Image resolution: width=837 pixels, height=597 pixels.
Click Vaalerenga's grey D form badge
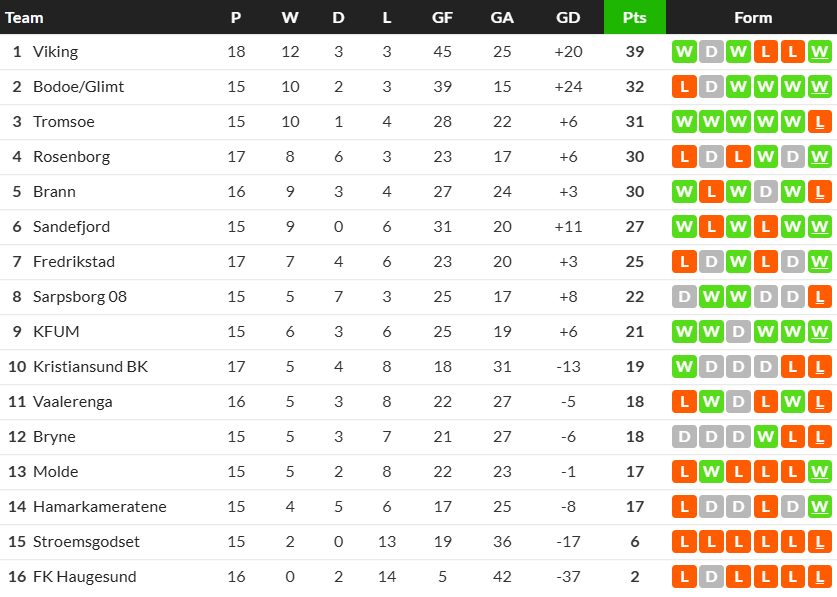pyautogui.click(x=738, y=402)
